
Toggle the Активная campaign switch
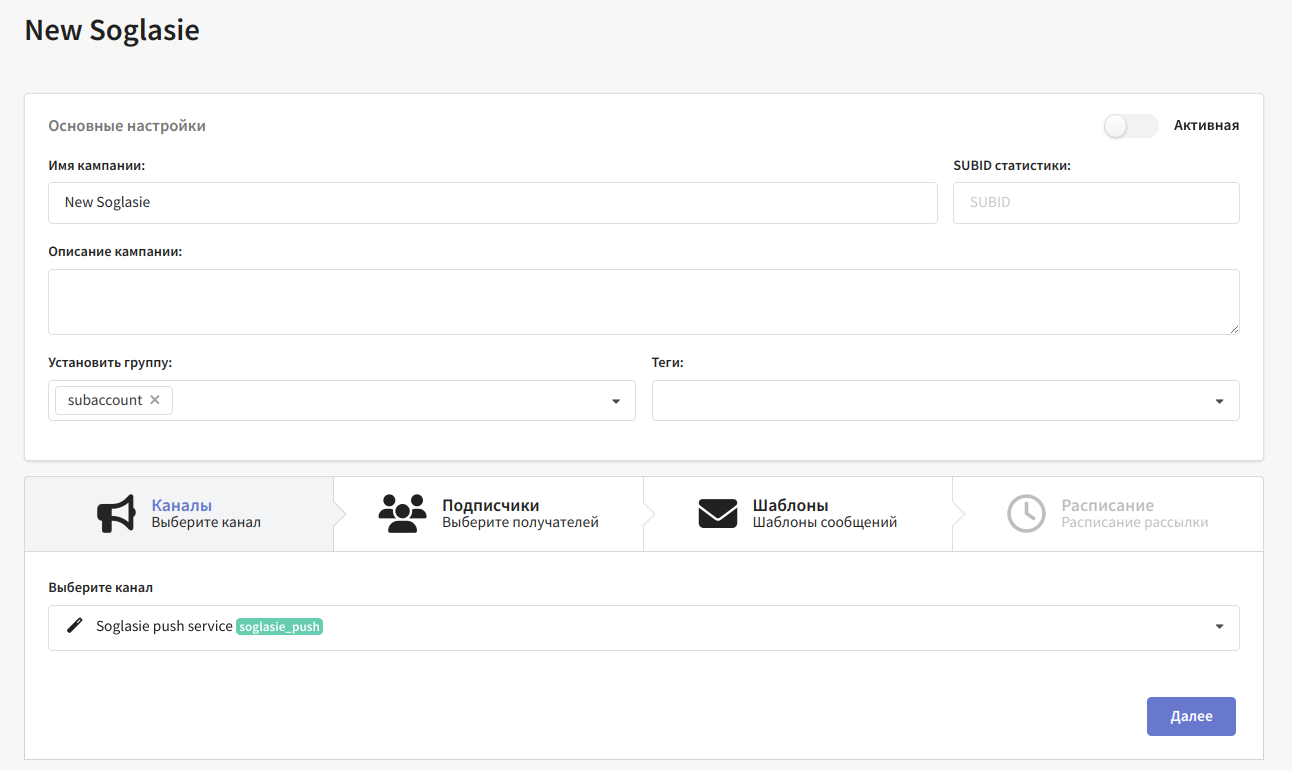tap(1130, 126)
